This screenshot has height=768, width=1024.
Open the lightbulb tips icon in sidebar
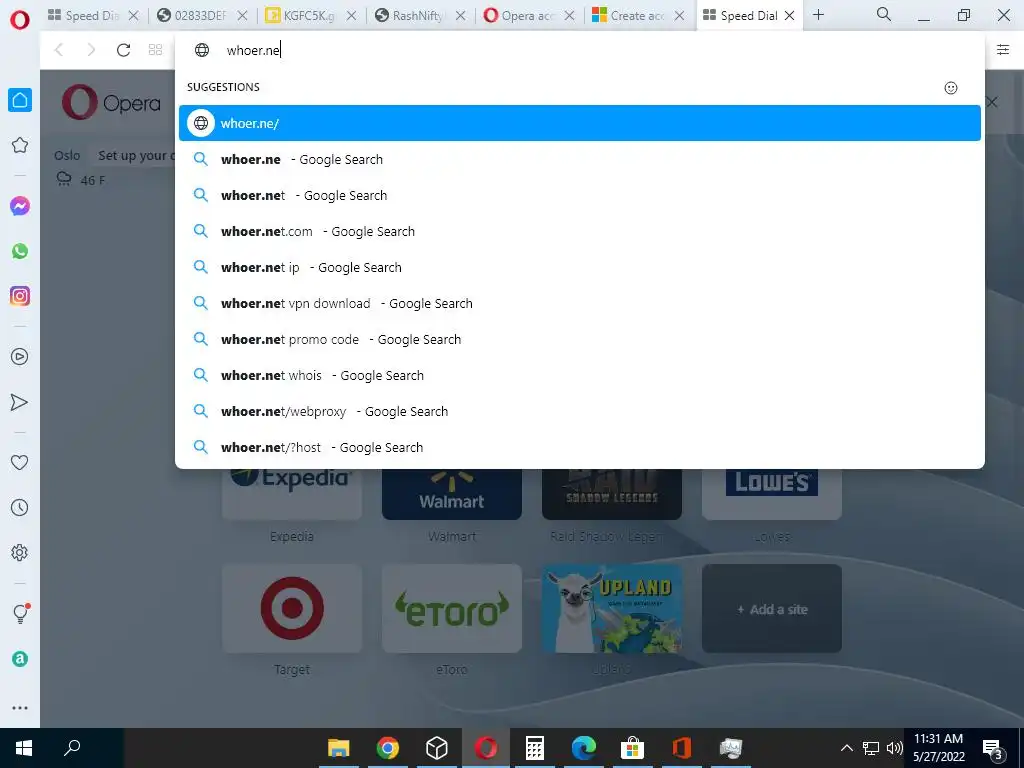click(20, 613)
